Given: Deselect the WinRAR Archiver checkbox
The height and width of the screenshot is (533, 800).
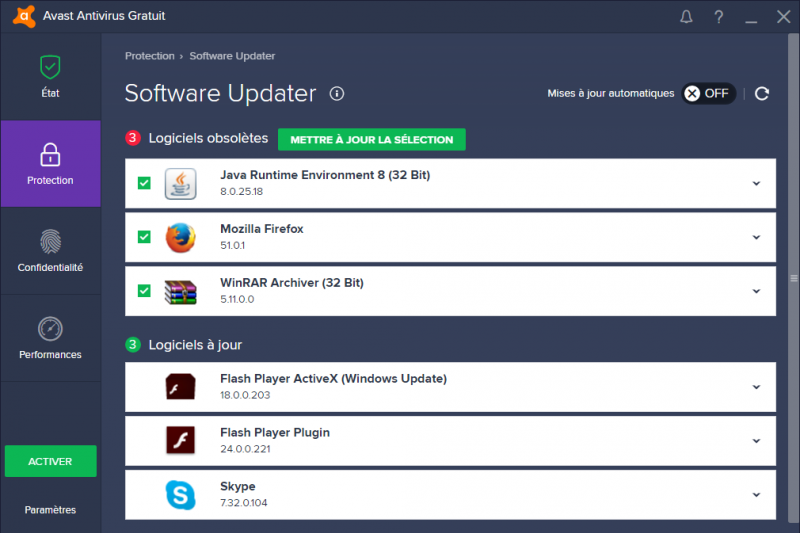Looking at the screenshot, I should coord(144,291).
